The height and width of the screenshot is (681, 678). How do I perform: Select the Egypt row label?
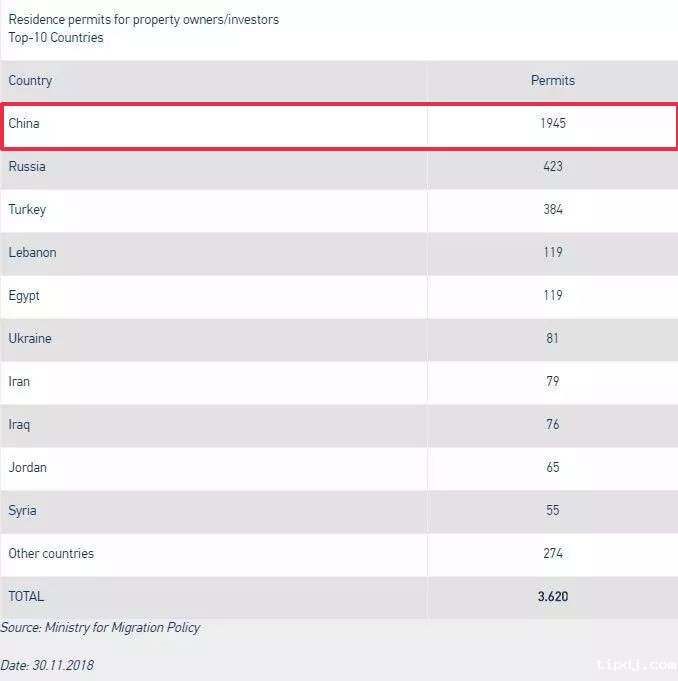click(24, 295)
